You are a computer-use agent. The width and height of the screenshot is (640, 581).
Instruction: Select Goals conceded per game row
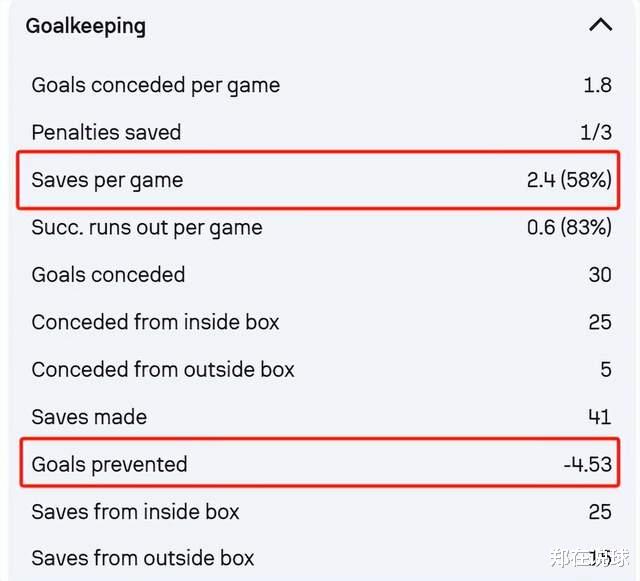point(321,85)
